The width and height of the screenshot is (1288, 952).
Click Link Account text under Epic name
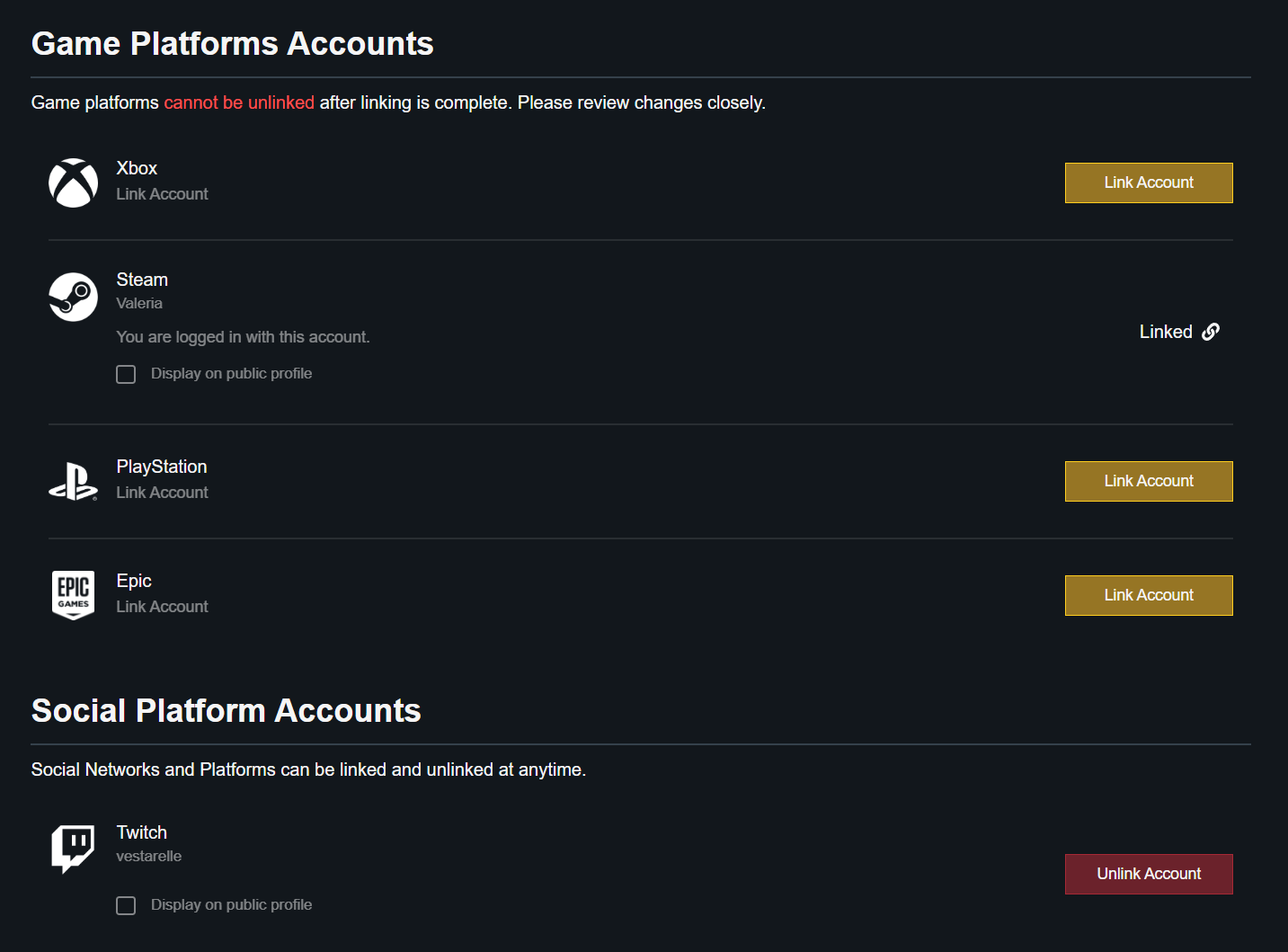click(x=162, y=607)
